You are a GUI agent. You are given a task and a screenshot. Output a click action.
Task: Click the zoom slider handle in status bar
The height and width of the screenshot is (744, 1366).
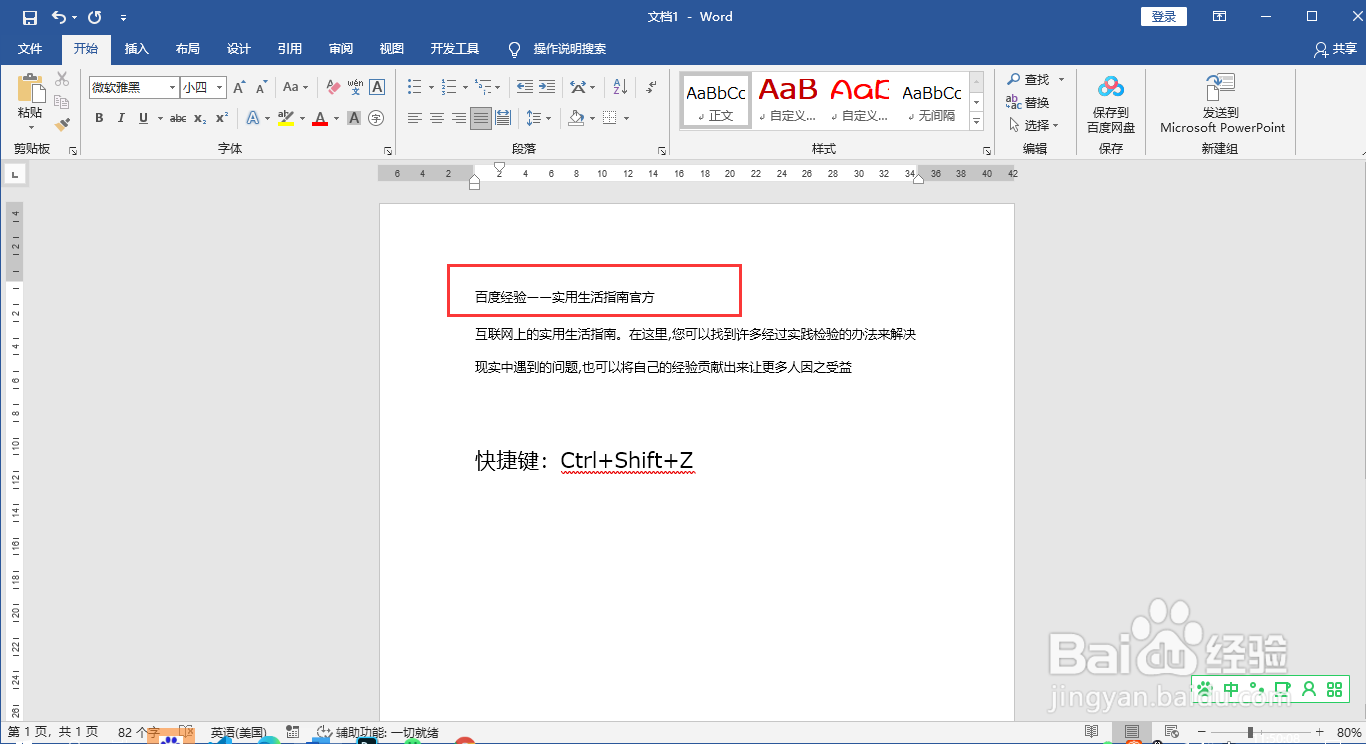click(x=1249, y=733)
